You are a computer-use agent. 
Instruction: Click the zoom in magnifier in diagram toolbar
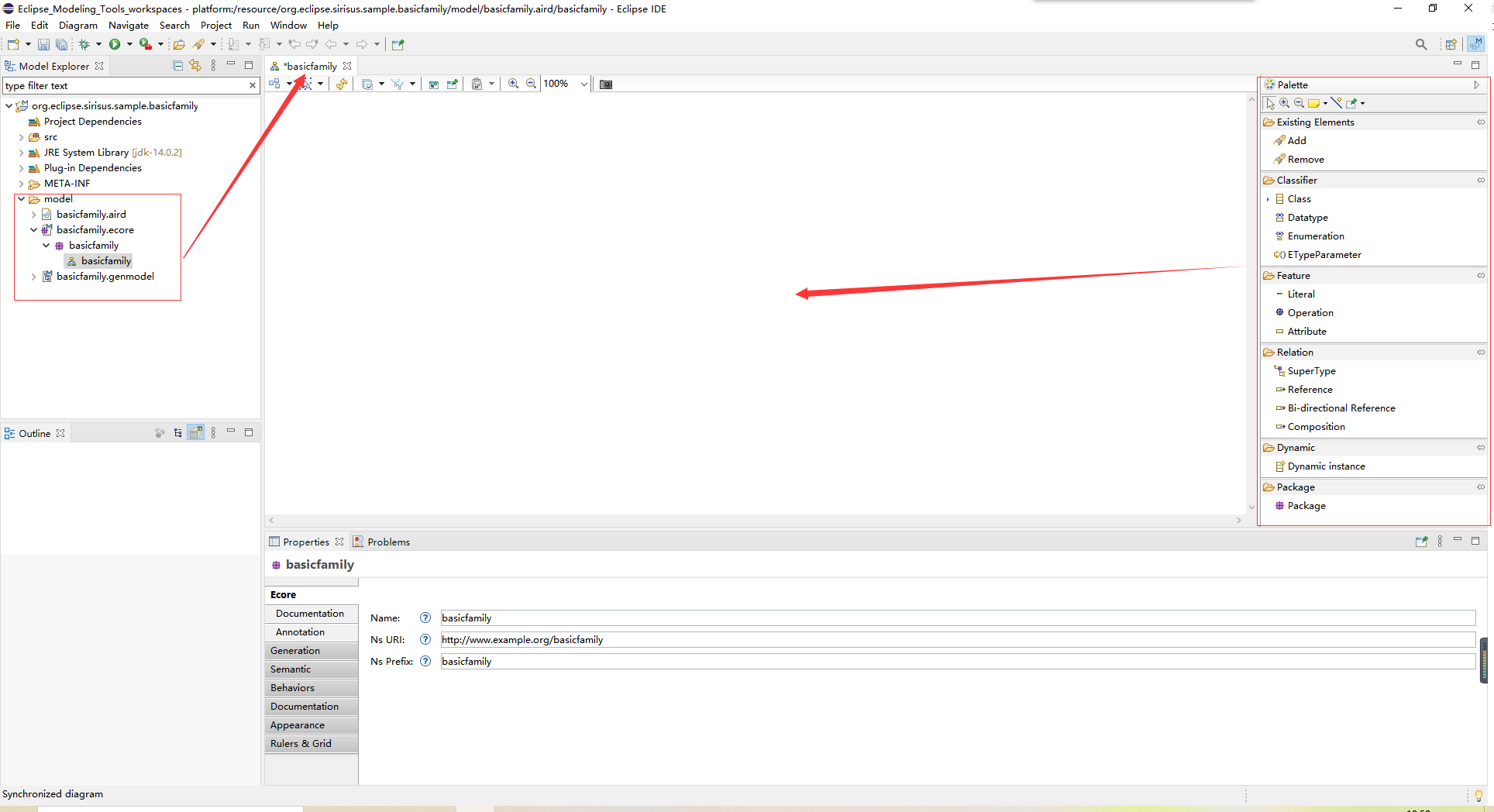click(x=513, y=84)
